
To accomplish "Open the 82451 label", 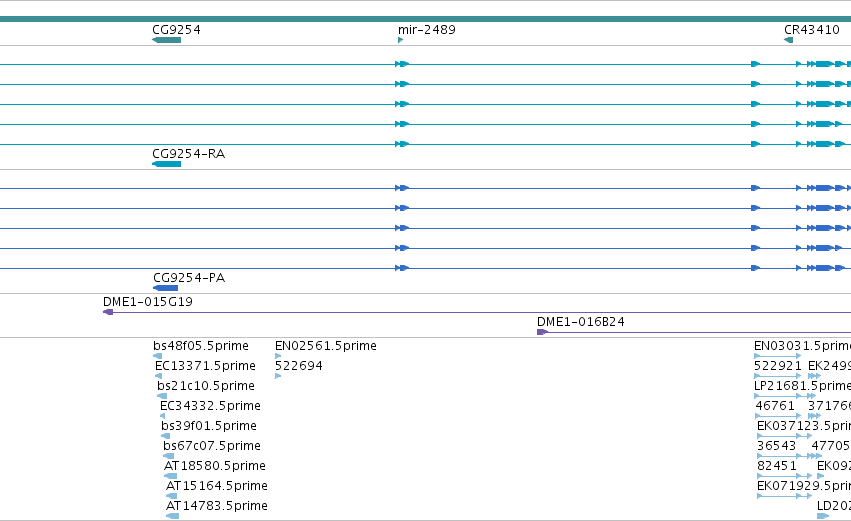I will click(777, 466).
